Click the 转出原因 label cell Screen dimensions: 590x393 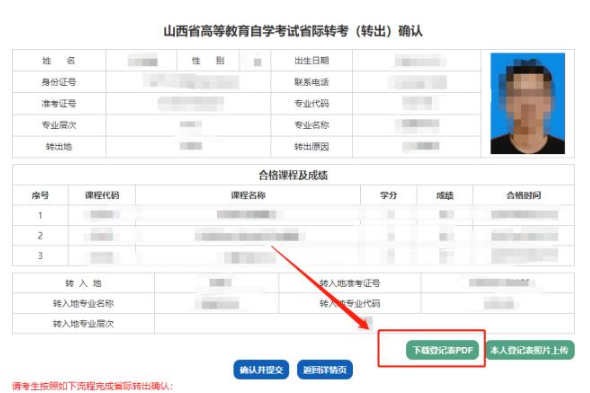coord(312,146)
